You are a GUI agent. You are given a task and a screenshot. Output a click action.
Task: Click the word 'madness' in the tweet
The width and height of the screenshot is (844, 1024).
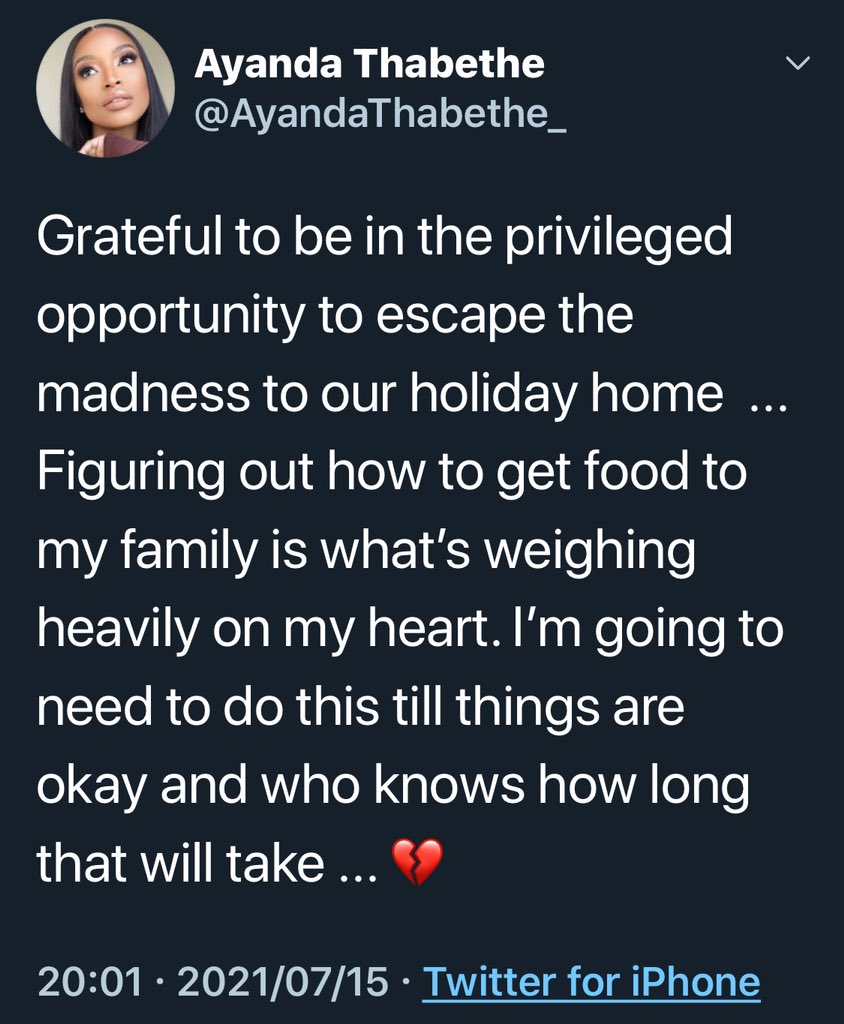144,394
